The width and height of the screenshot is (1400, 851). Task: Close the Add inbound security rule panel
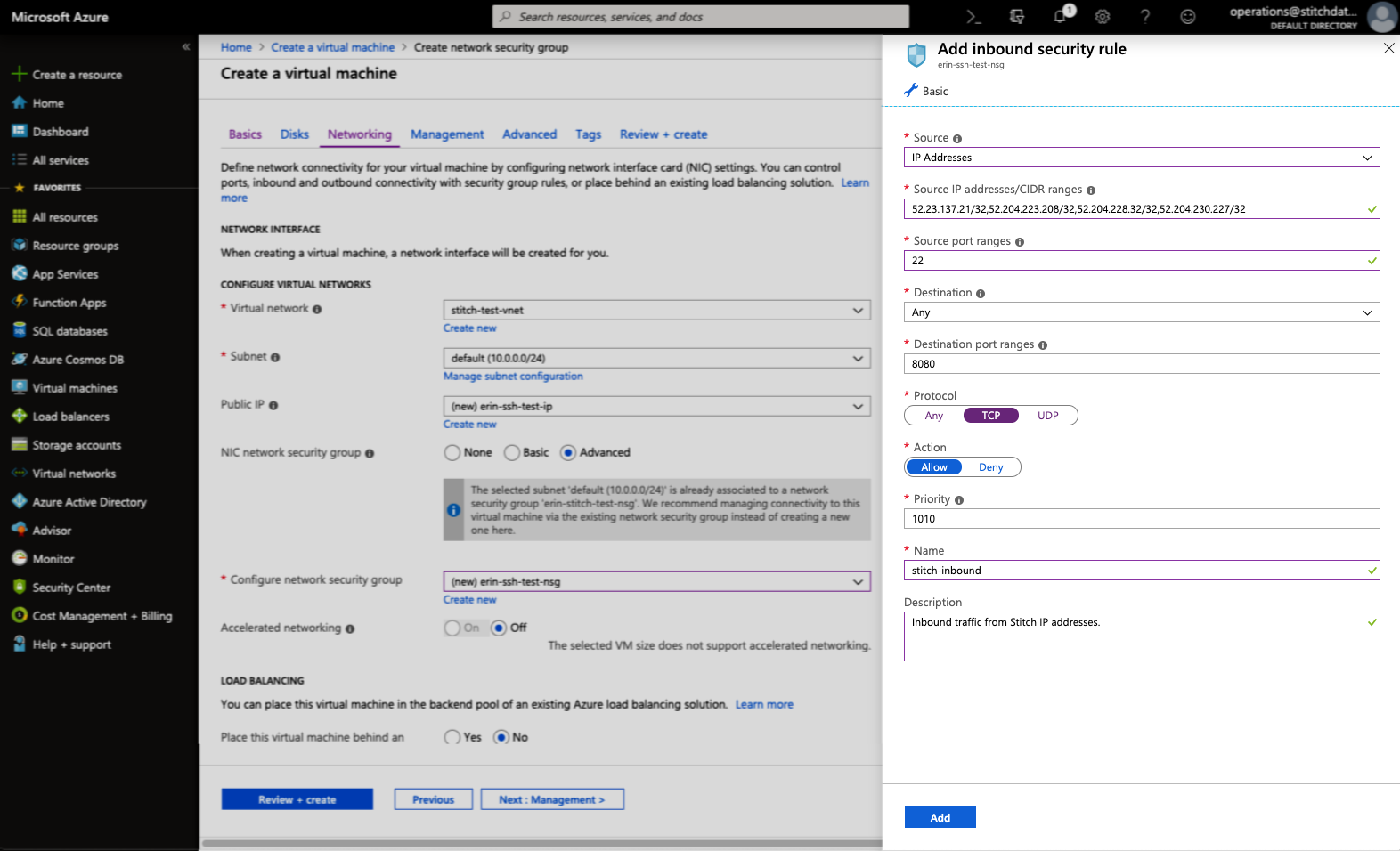point(1388,48)
